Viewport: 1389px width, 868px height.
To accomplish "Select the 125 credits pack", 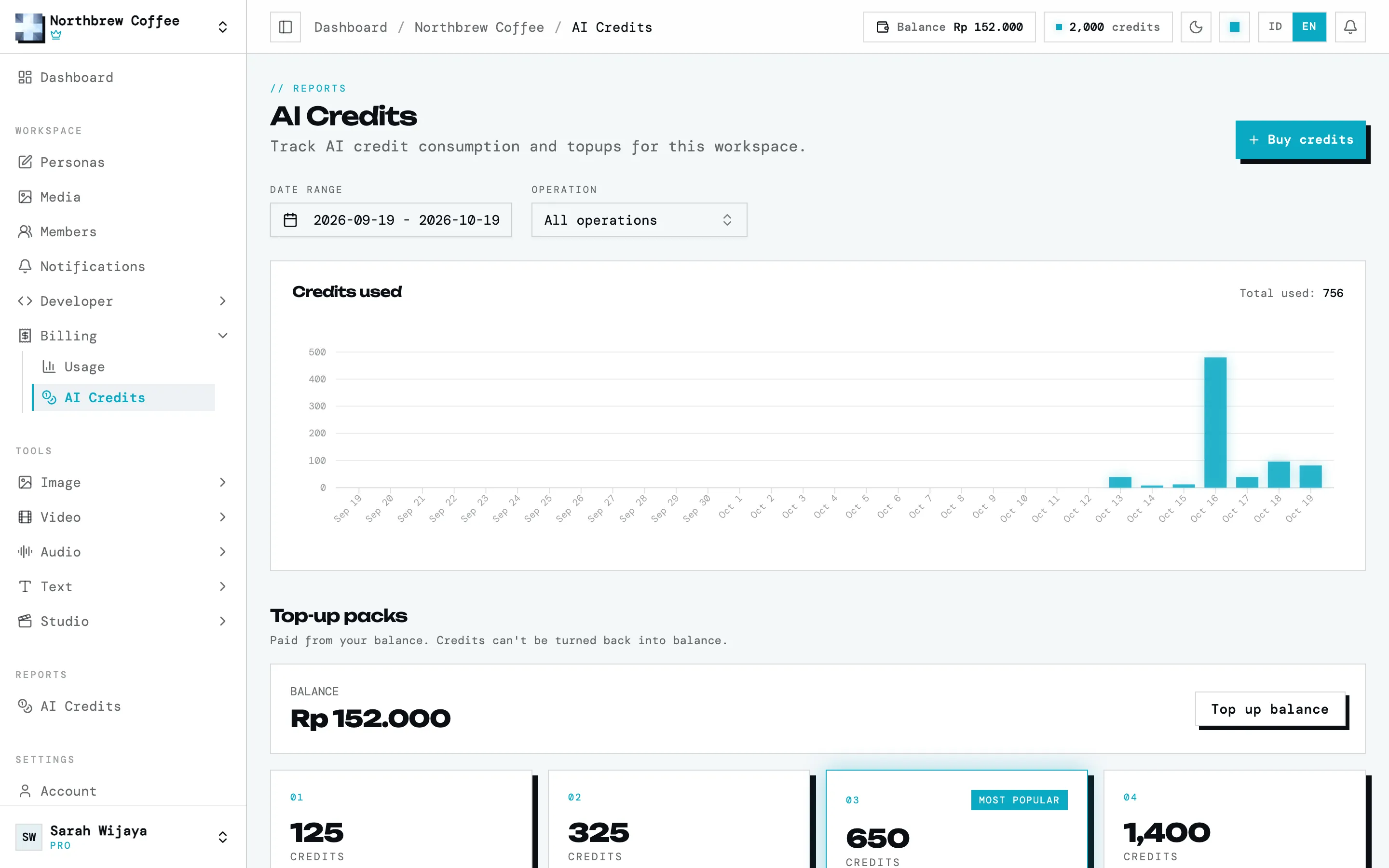I will tap(401, 820).
